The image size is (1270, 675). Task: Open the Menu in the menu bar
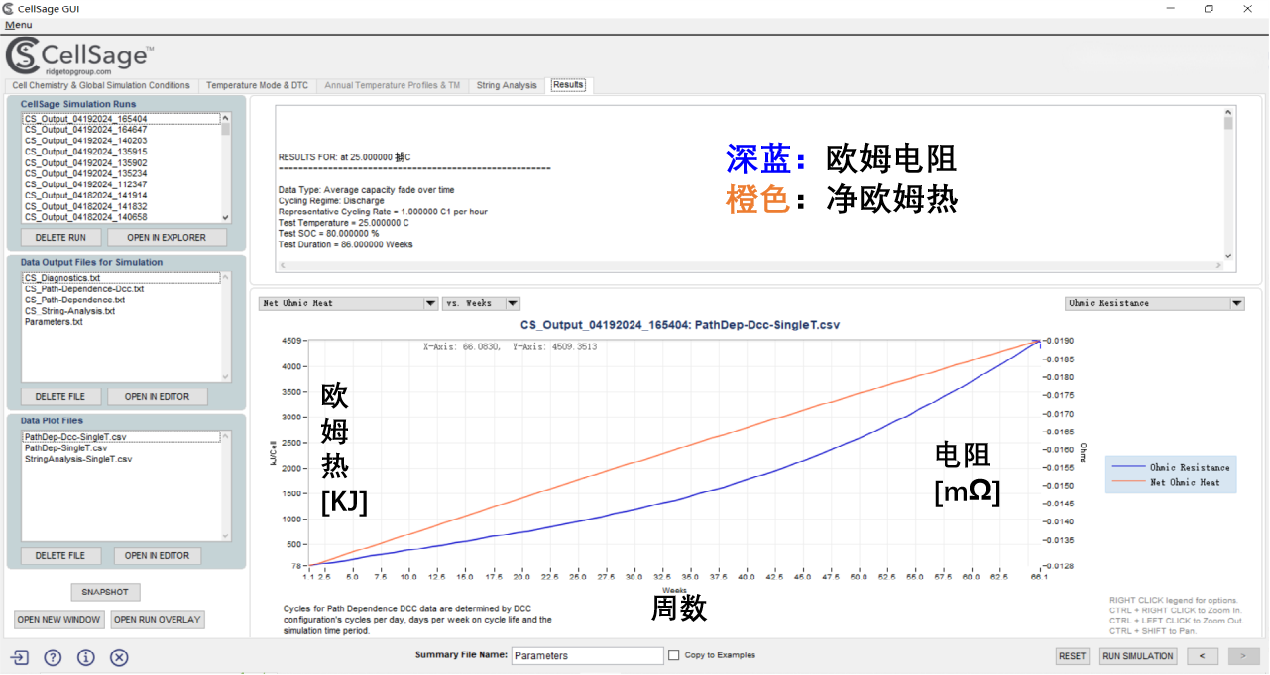(x=18, y=25)
